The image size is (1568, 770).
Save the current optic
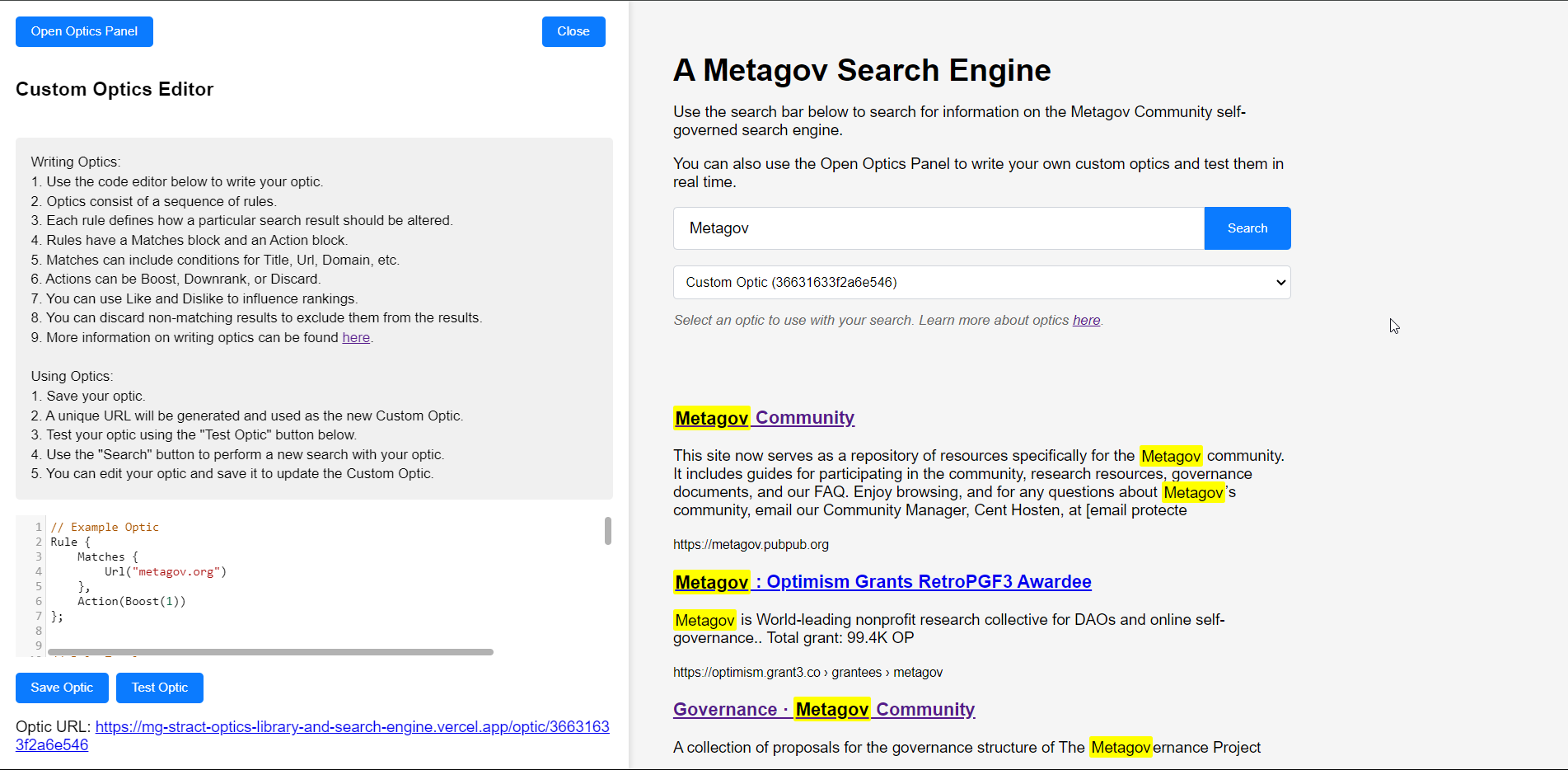coord(62,688)
